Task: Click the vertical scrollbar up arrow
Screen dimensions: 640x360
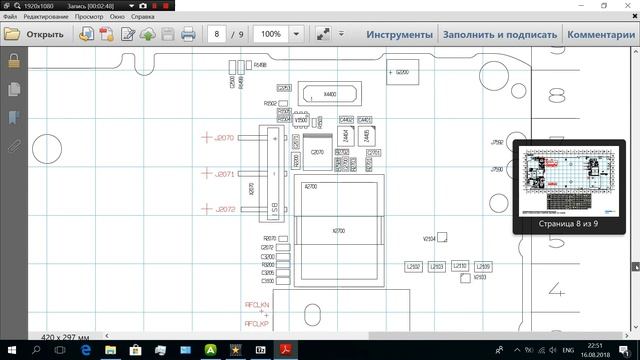Action: (x=636, y=52)
